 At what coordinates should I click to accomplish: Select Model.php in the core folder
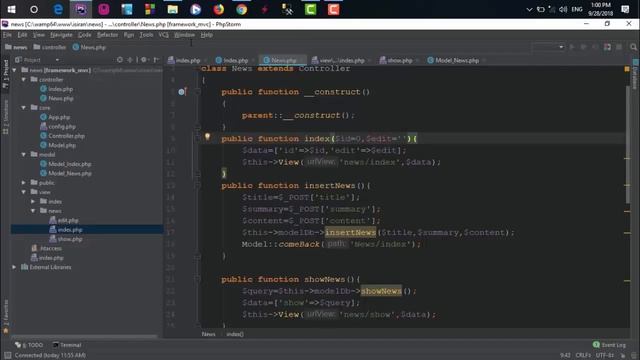pos(58,145)
